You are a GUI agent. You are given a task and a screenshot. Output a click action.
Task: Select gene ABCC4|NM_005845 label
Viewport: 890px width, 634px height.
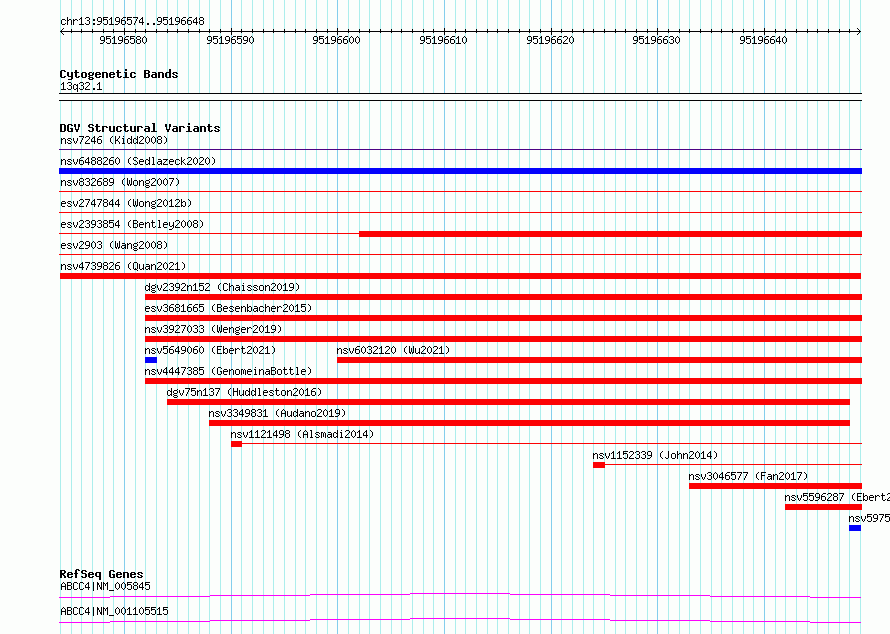(105, 586)
